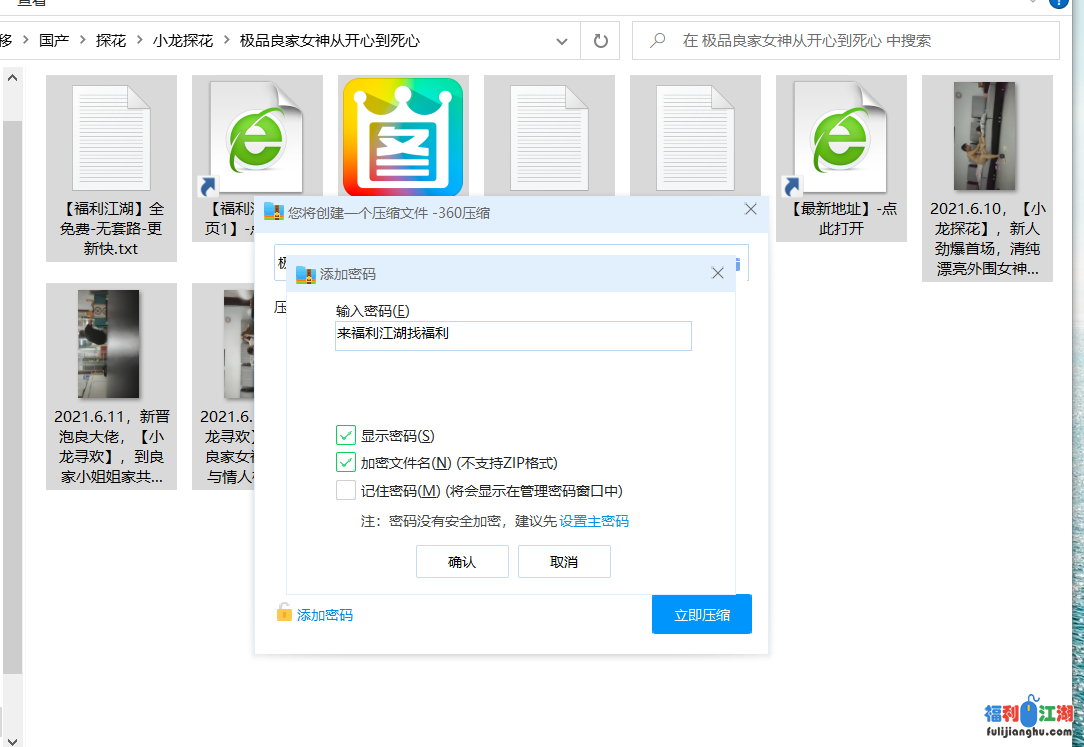Click into the 输入密码 text field
Screen dimensions: 1084x747
pyautogui.click(x=513, y=335)
